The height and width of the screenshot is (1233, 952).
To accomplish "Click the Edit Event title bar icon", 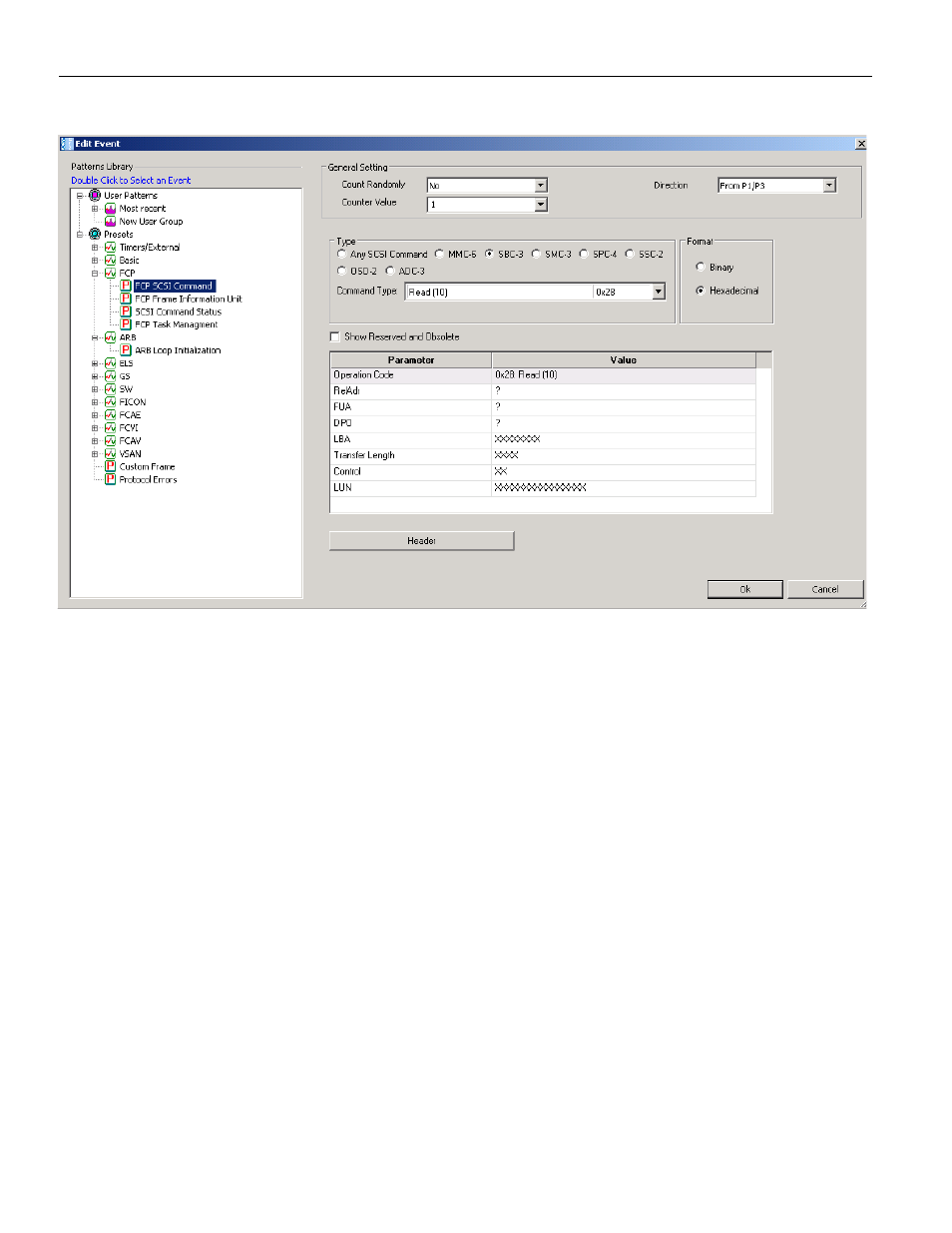I will pyautogui.click(x=67, y=144).
